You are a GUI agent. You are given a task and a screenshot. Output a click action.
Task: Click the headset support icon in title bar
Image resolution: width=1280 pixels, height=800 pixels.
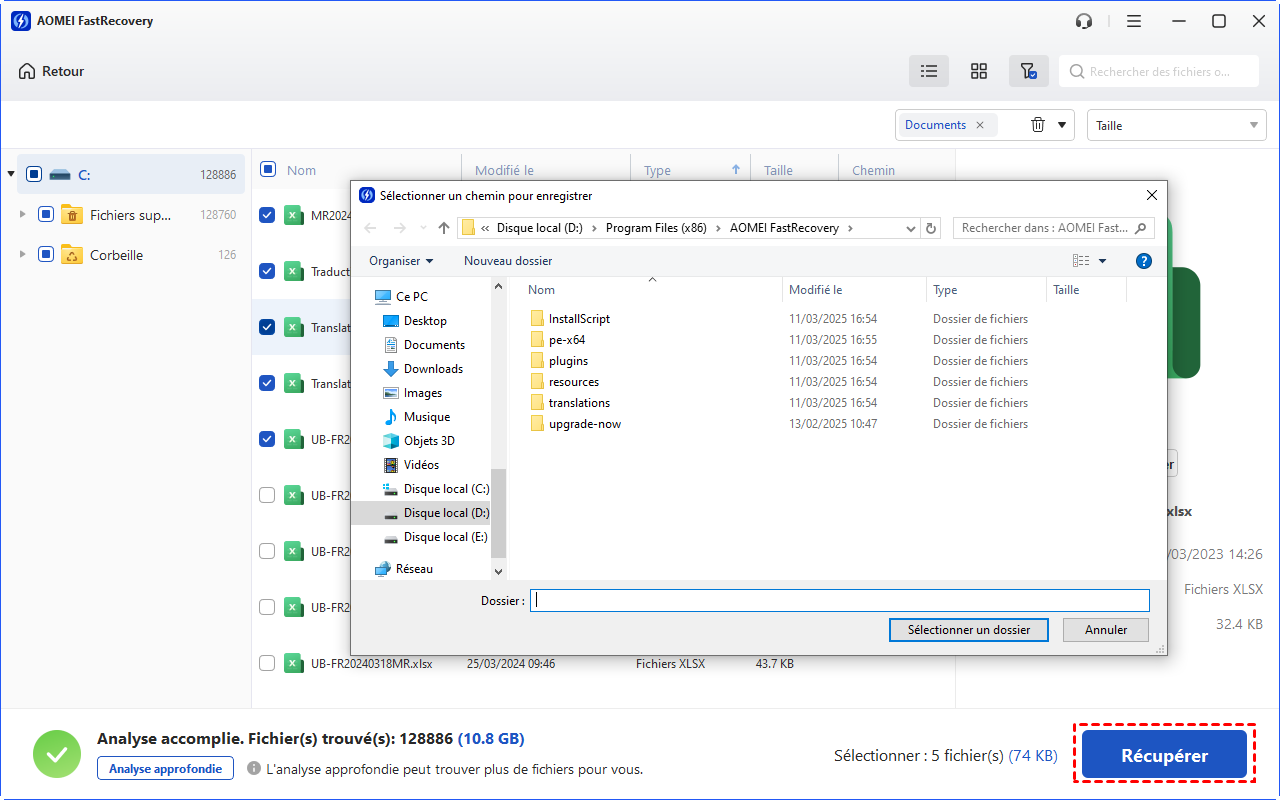tap(1084, 21)
